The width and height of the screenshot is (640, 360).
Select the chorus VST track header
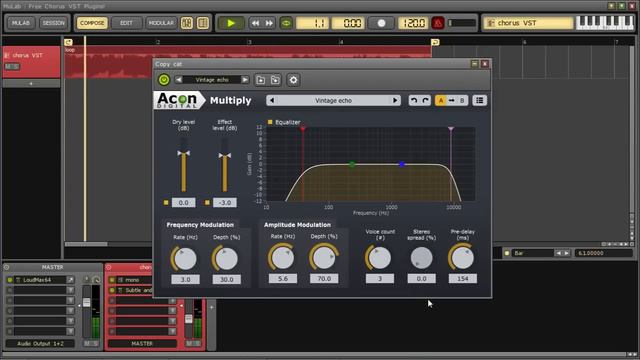(31, 61)
